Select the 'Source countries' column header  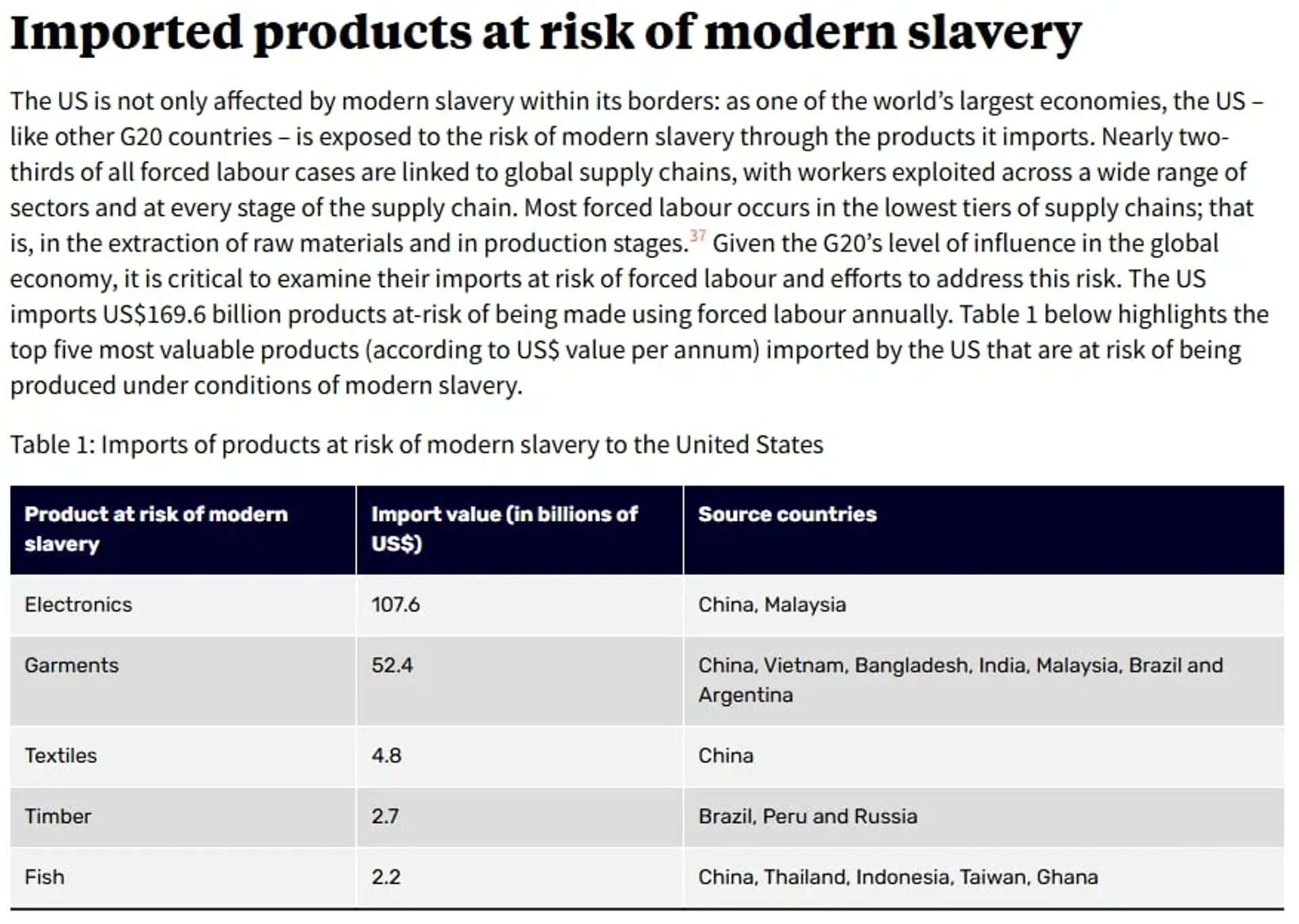click(x=984, y=530)
